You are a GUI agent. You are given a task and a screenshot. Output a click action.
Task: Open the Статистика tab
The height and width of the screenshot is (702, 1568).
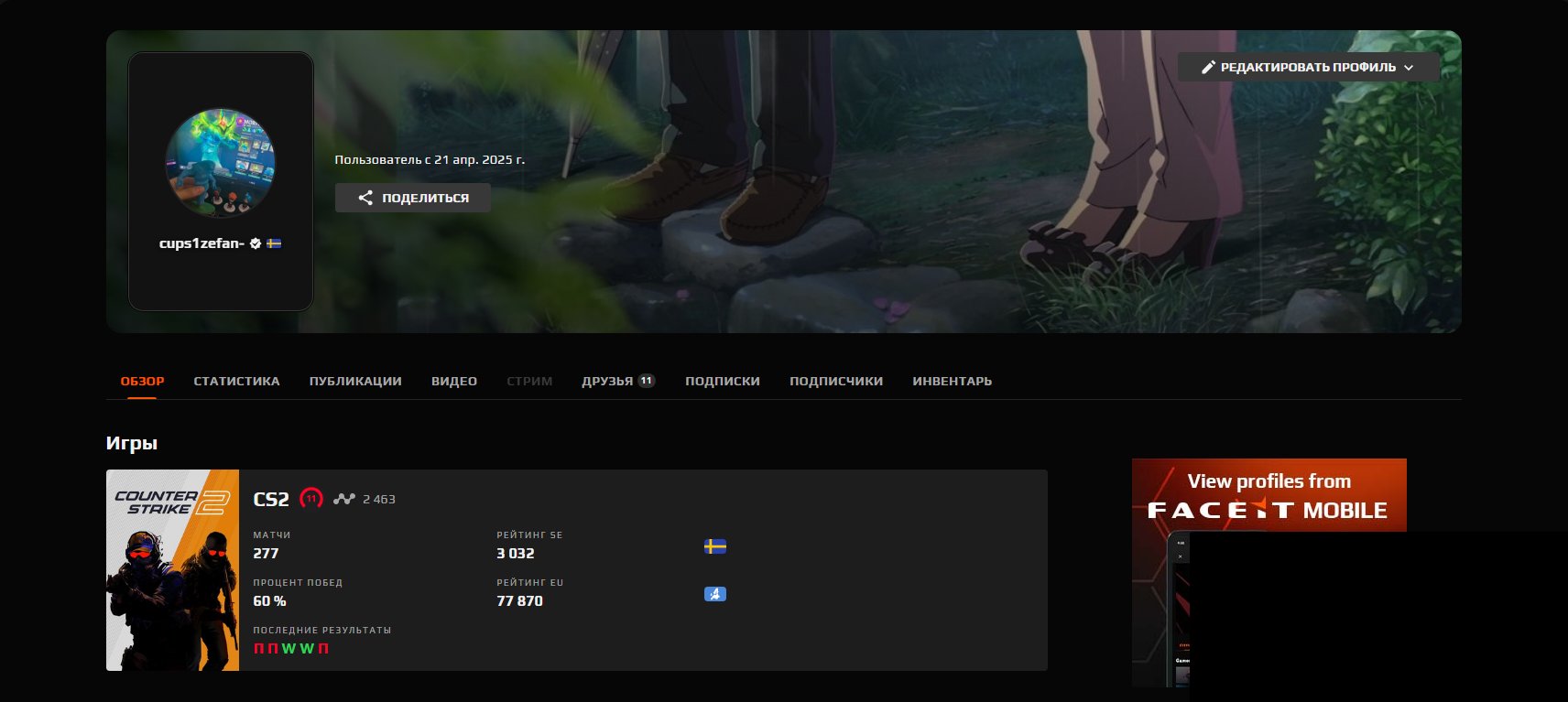tap(236, 381)
